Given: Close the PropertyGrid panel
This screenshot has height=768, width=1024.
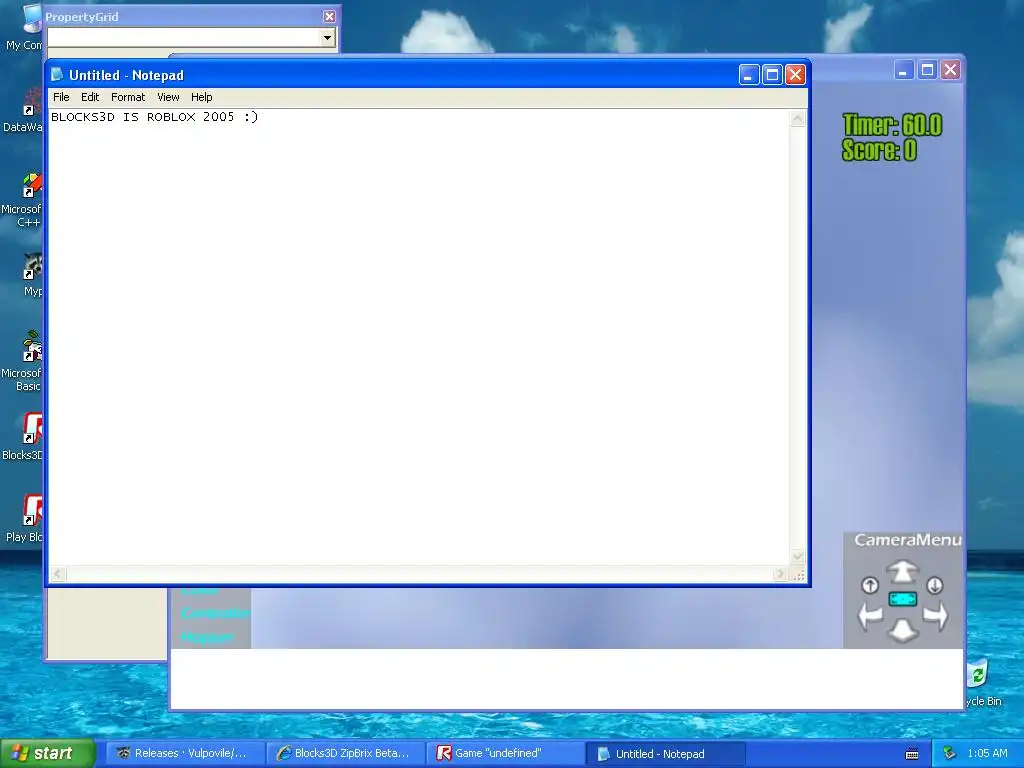Looking at the screenshot, I should coord(329,16).
